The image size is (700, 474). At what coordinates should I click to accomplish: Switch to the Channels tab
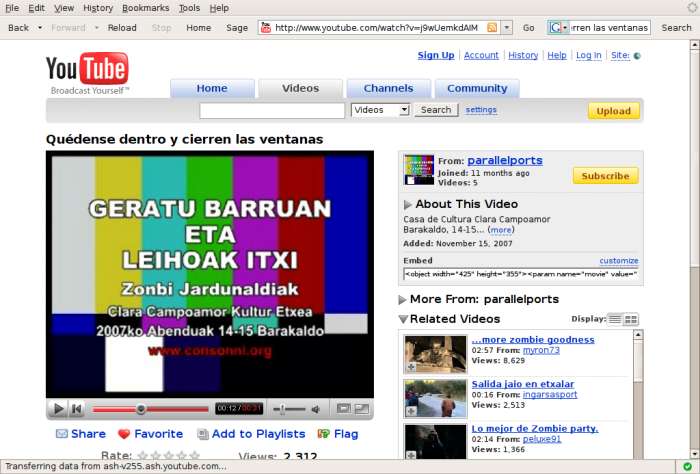tap(388, 88)
